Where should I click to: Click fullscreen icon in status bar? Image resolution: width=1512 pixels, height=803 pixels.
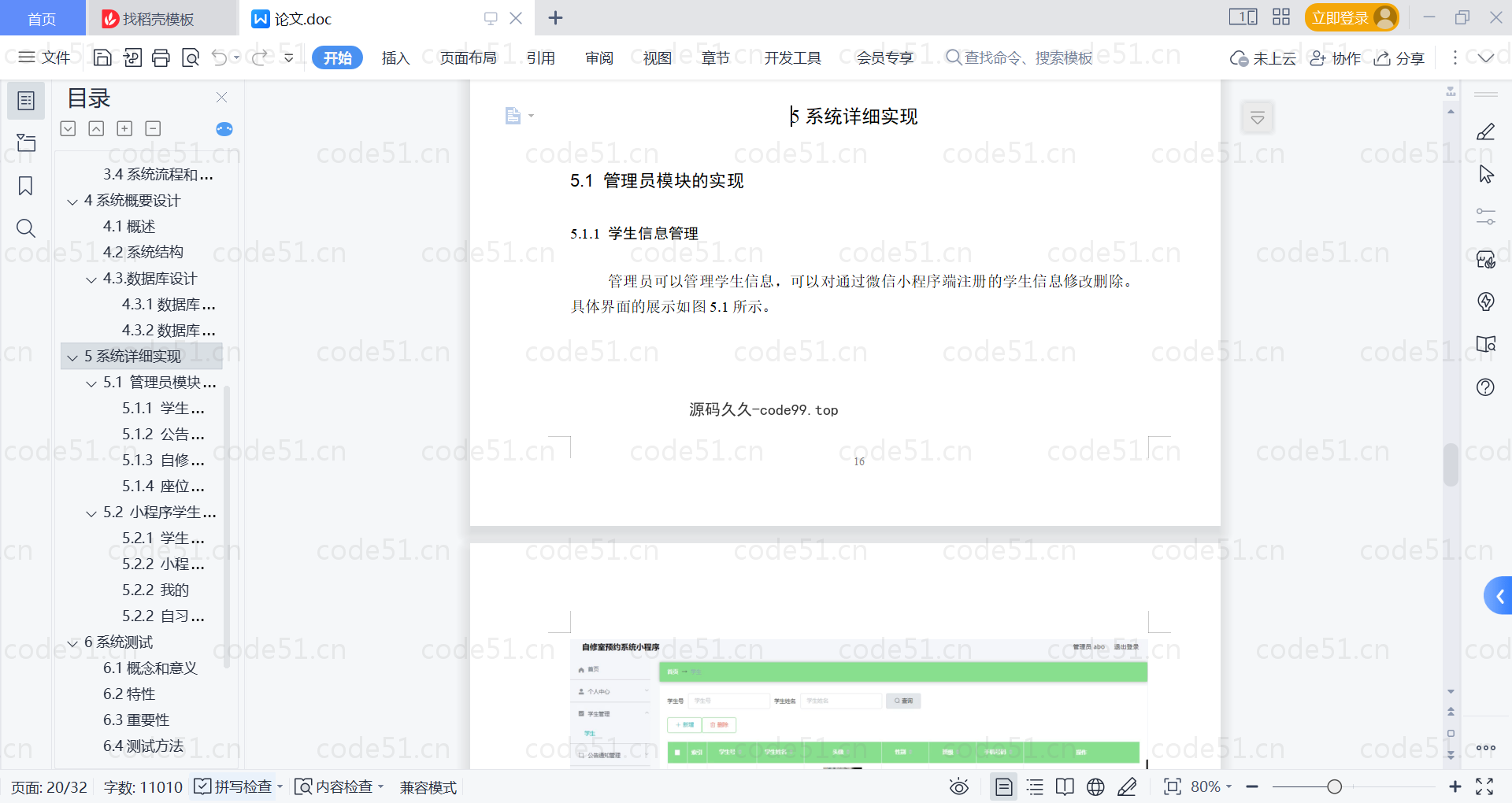1484,786
